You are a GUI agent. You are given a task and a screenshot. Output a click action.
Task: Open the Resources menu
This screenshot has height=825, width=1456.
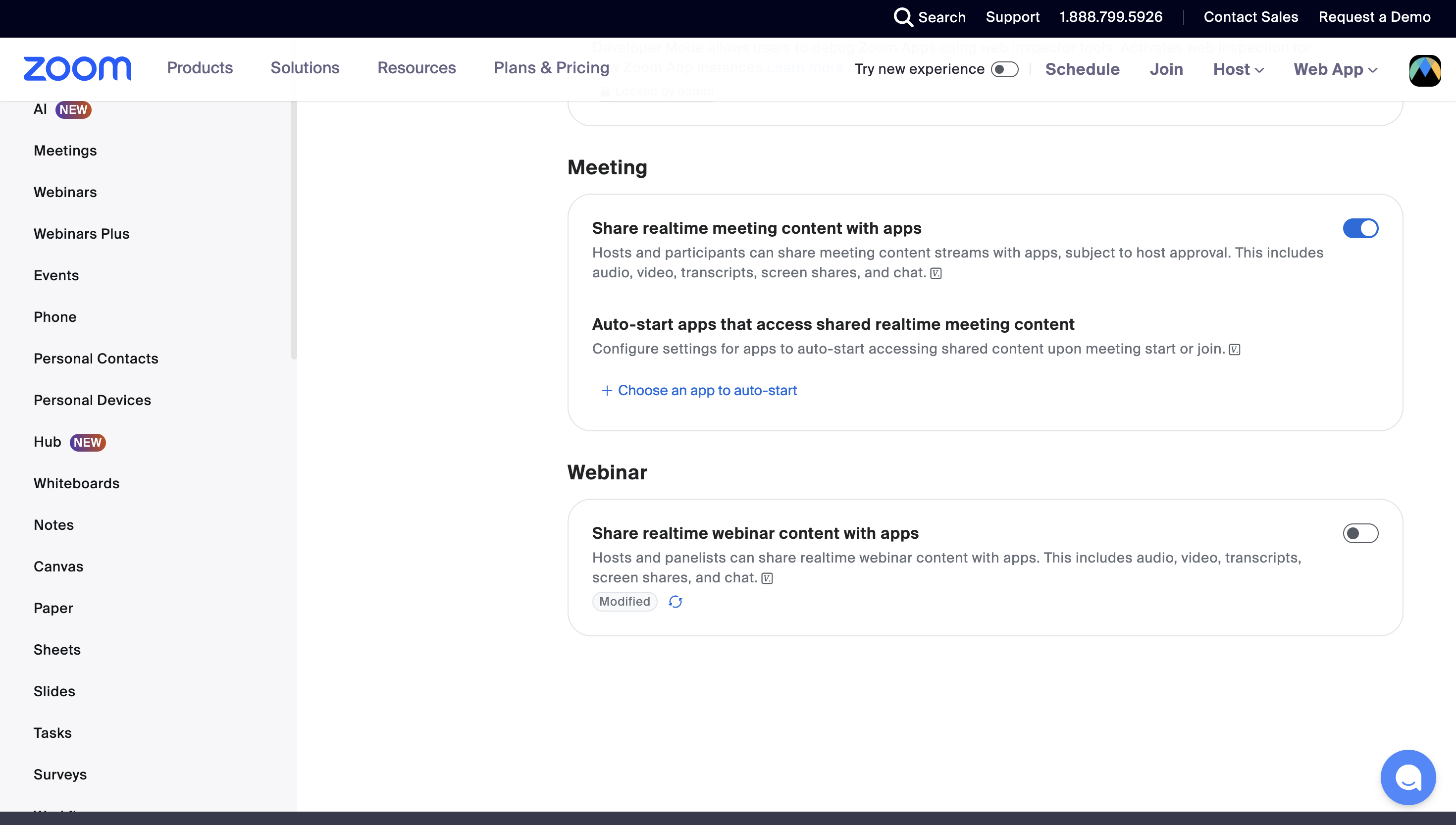[x=416, y=68]
